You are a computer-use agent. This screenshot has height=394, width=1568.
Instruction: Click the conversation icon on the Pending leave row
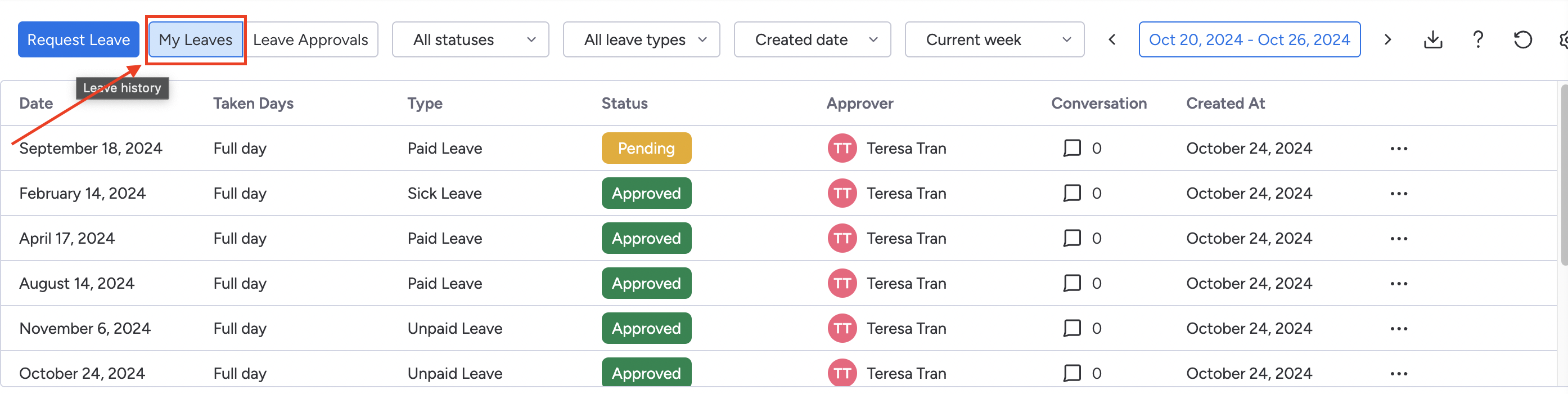1071,148
